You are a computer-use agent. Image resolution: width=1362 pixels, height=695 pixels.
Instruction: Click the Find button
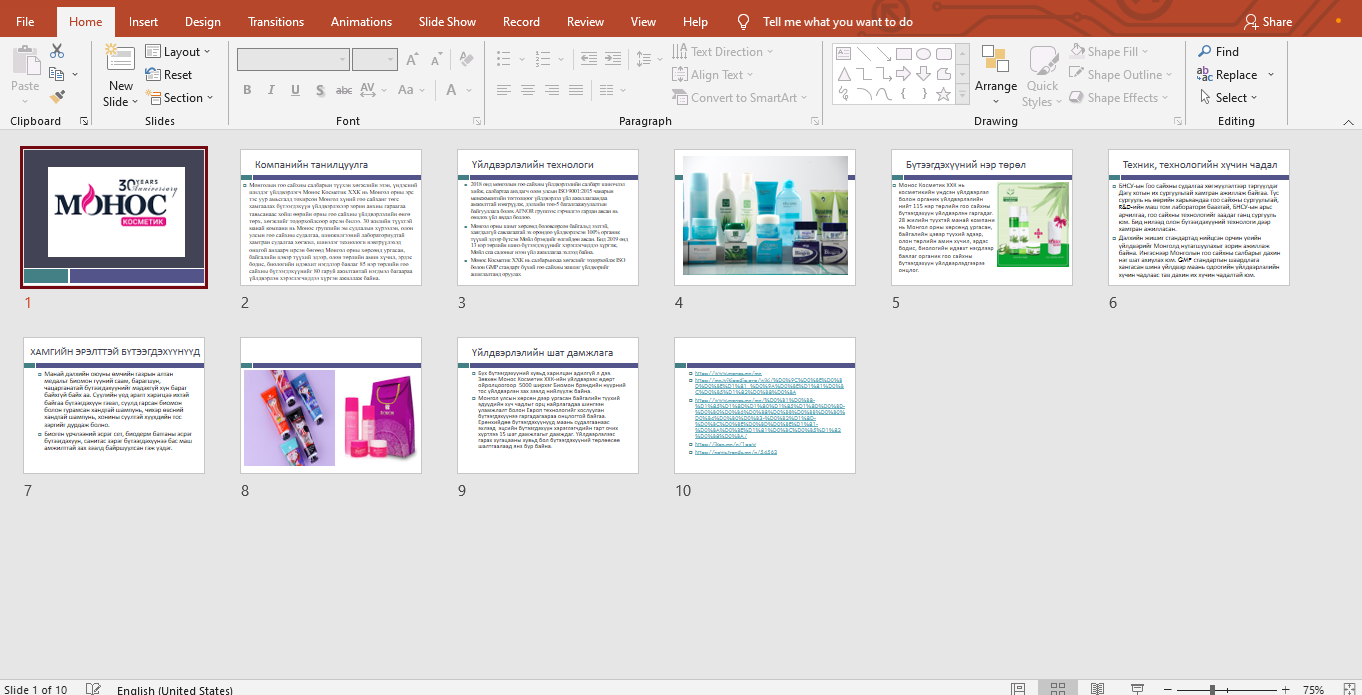click(x=1218, y=52)
